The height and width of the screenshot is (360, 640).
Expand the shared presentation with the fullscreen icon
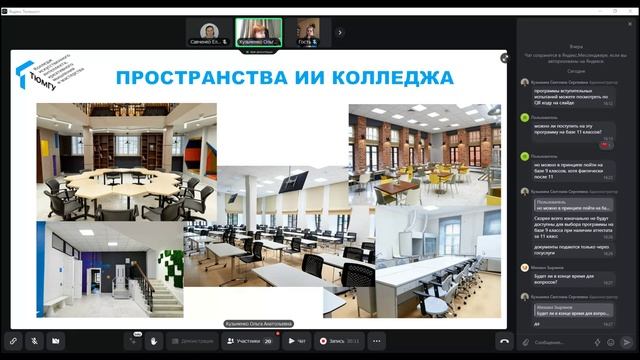504,58
